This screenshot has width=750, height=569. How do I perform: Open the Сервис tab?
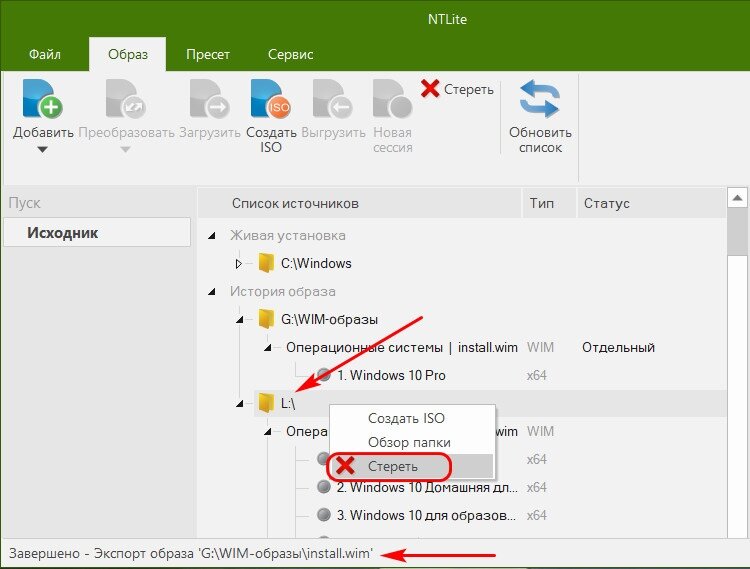tap(290, 54)
